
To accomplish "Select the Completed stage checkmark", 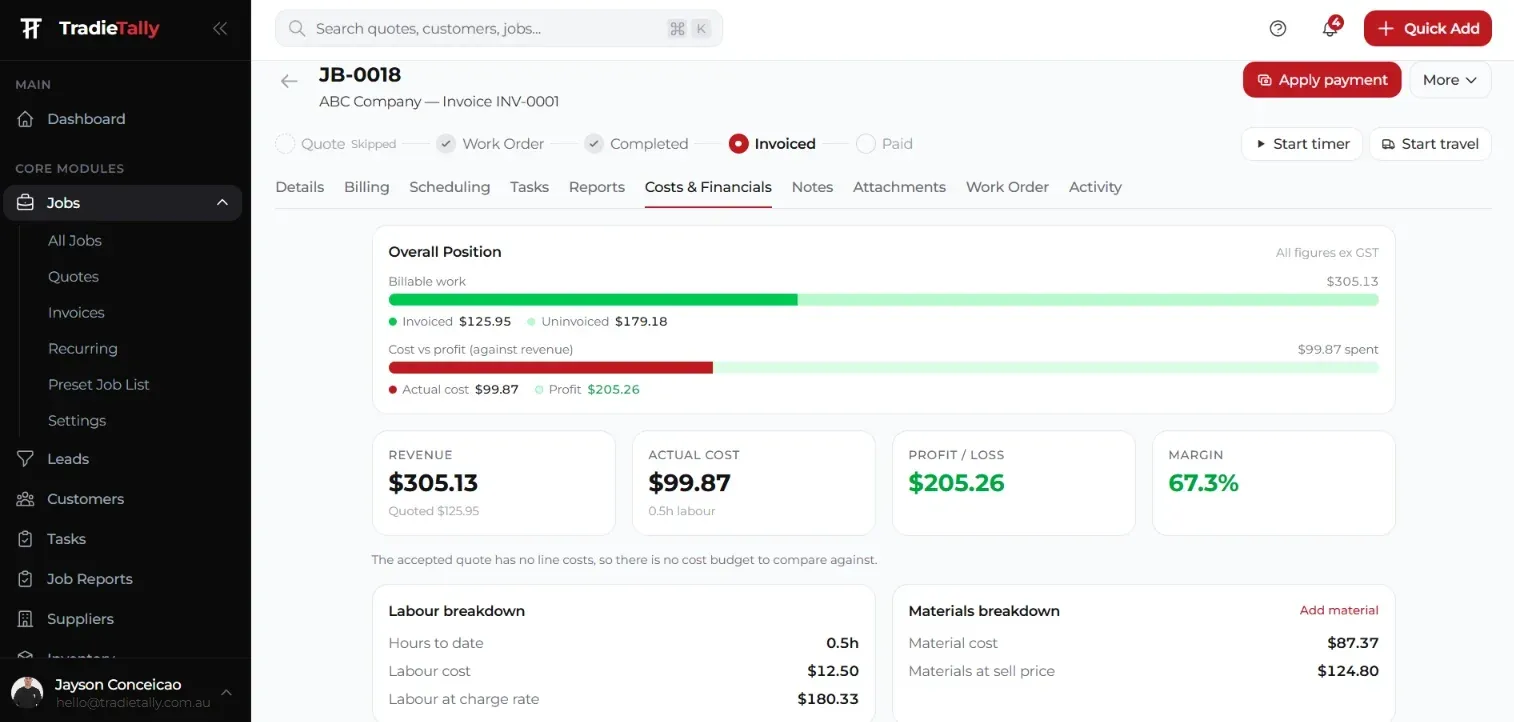I will click(594, 144).
